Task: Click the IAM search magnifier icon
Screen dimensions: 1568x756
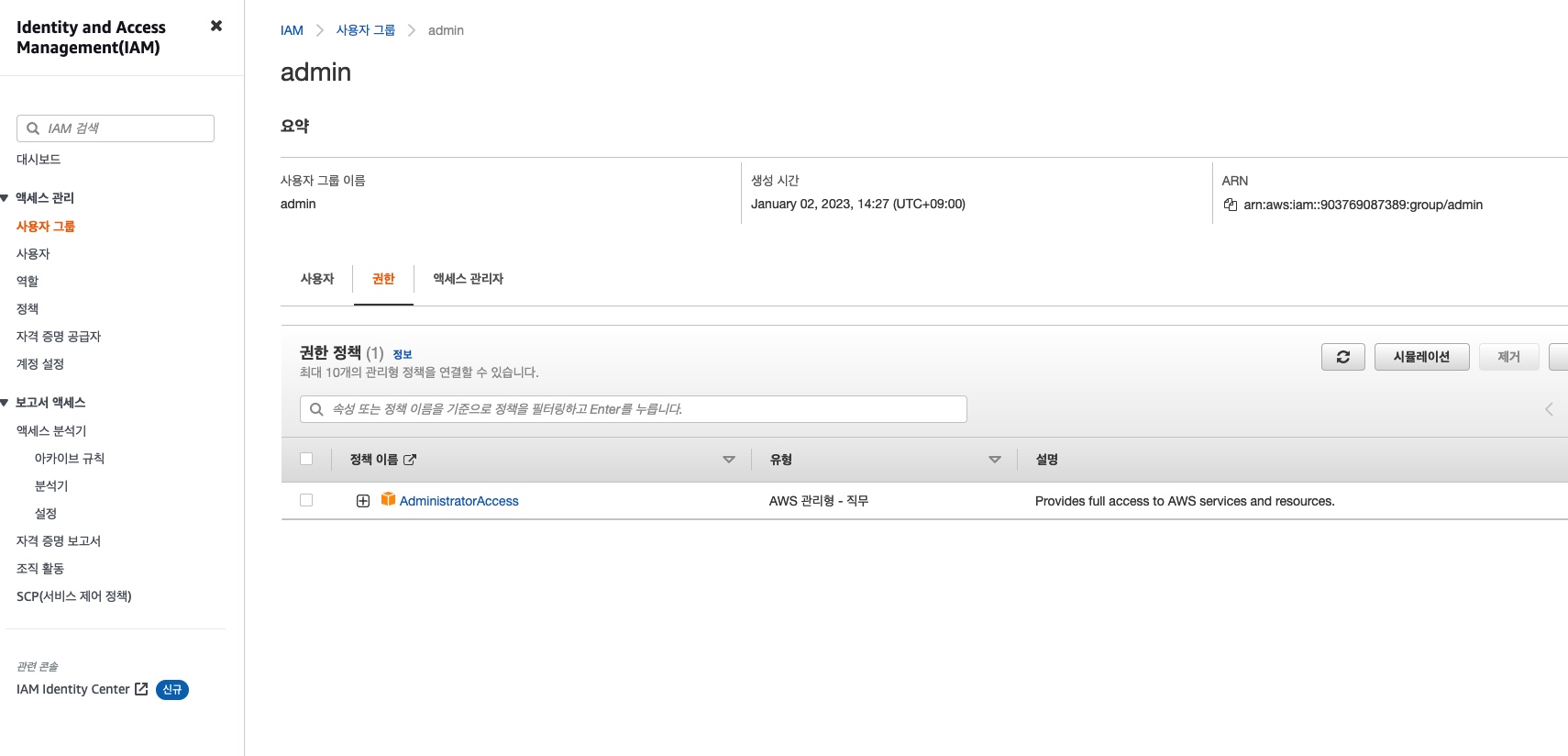Action: tap(33, 128)
